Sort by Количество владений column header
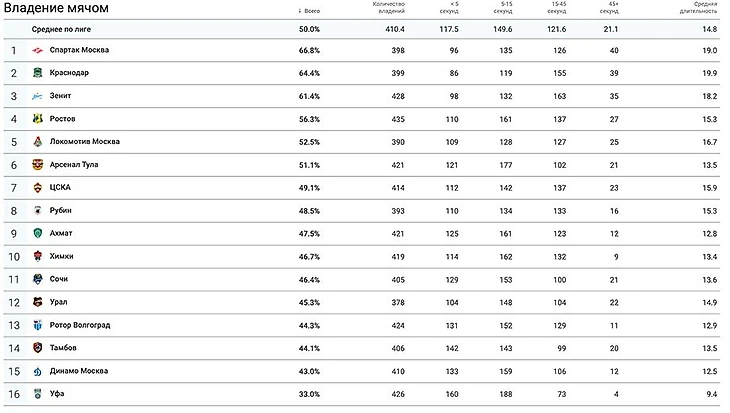Viewport: 730px width, 413px height. tap(389, 7)
